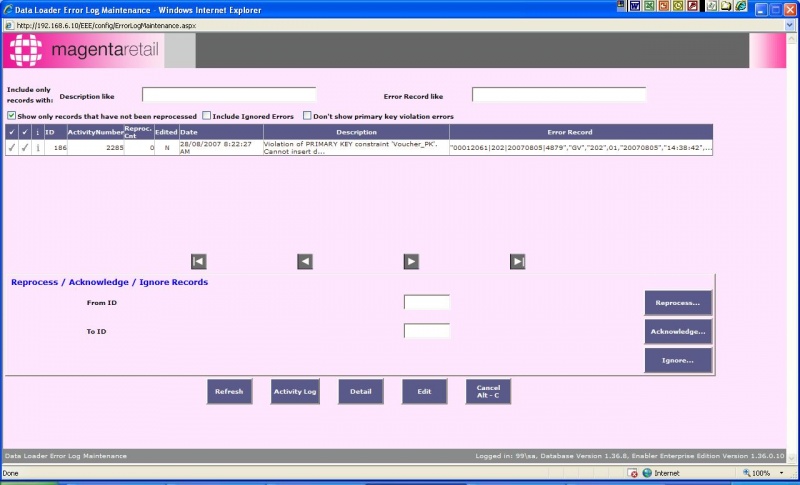This screenshot has width=800, height=485.
Task: Click the page icon beside the address URL
Action: tap(10, 25)
